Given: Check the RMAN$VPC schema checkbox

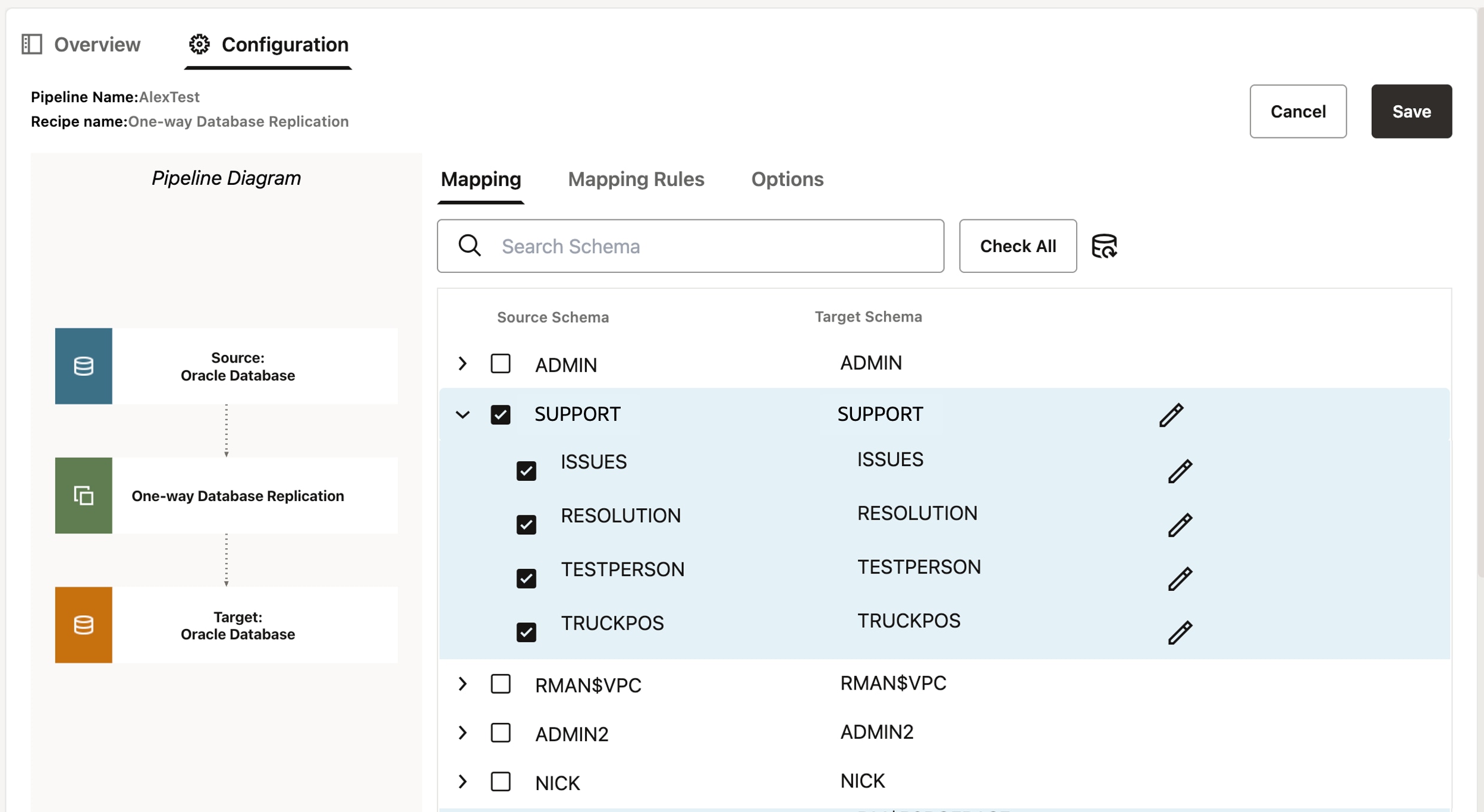Looking at the screenshot, I should click(x=501, y=684).
